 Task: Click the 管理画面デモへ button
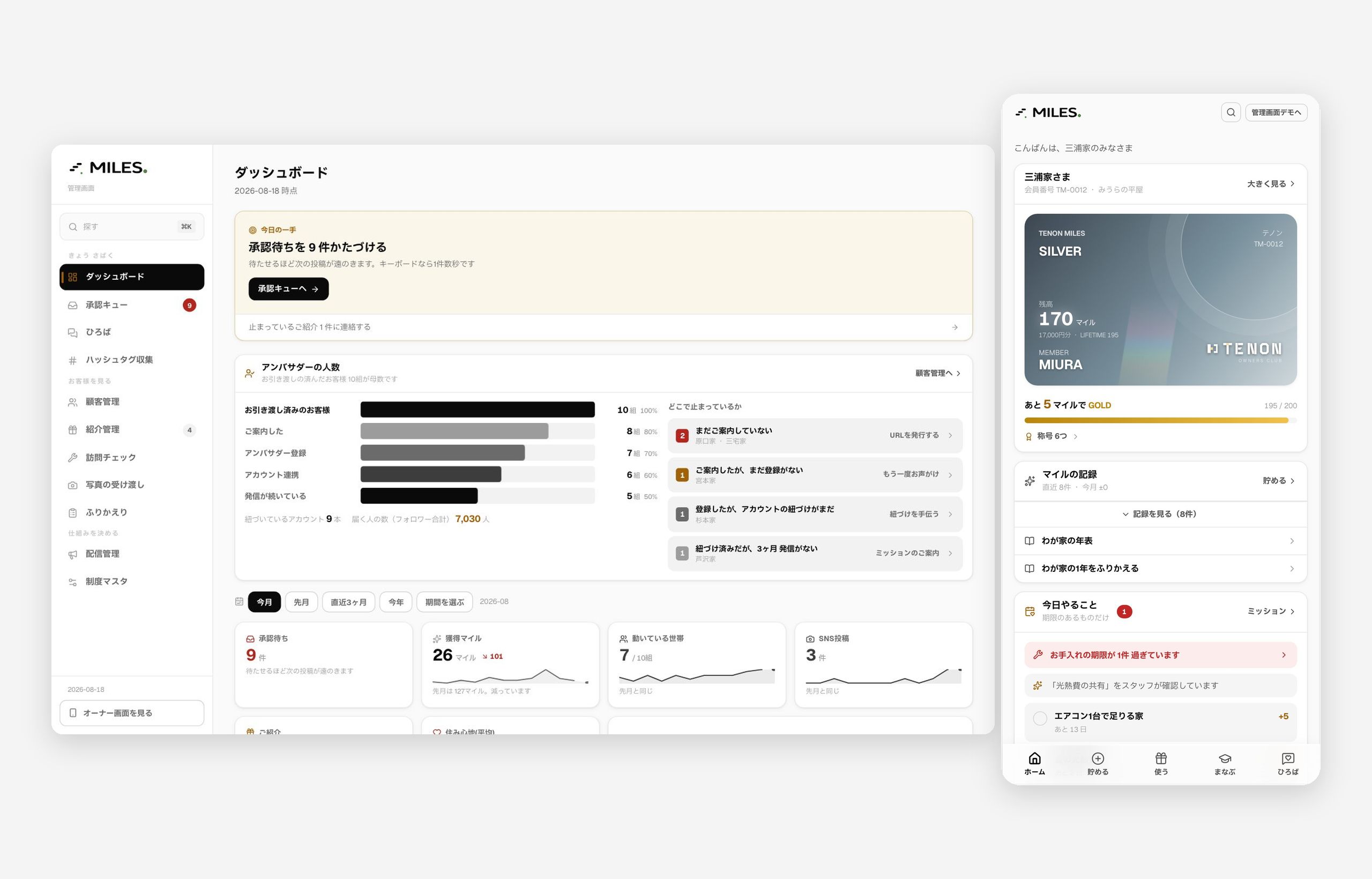click(1276, 113)
